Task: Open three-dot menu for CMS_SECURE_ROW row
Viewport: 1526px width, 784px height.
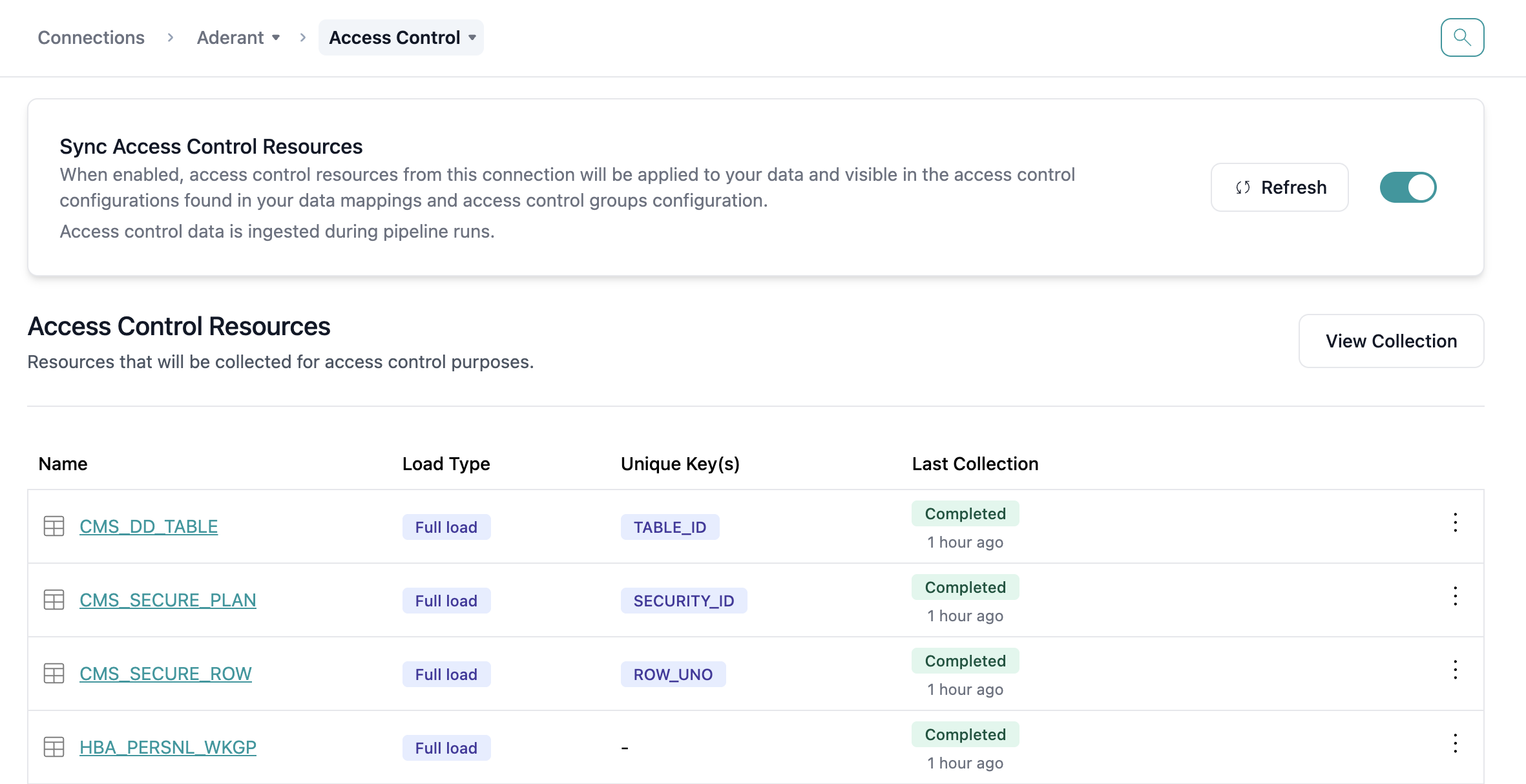Action: pos(1455,670)
